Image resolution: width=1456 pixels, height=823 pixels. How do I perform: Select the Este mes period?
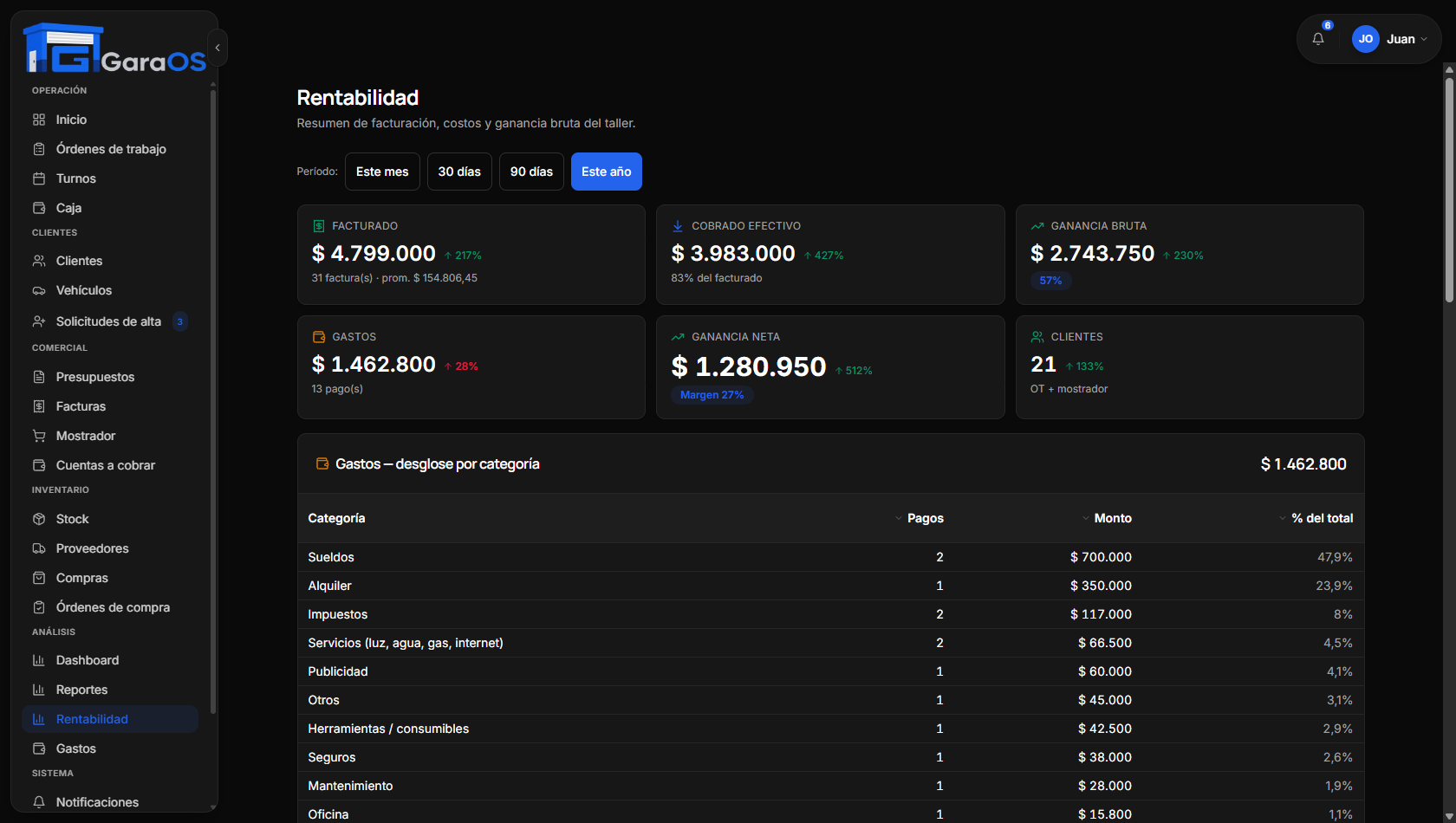click(x=382, y=172)
